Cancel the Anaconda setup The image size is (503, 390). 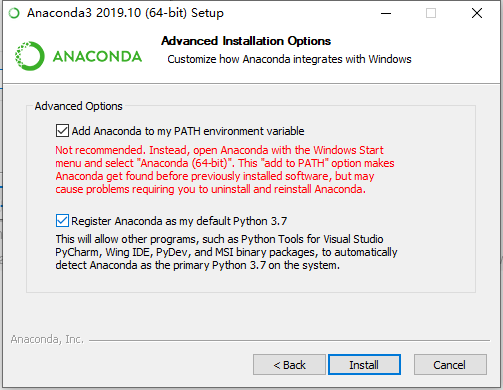pyautogui.click(x=450, y=365)
